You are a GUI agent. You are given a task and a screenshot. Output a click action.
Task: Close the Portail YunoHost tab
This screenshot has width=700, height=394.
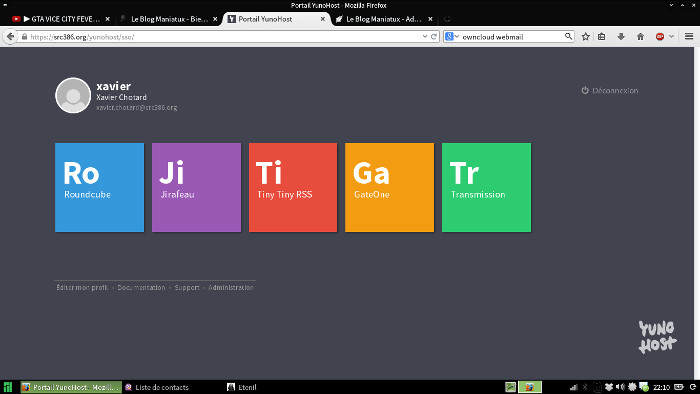click(x=323, y=19)
